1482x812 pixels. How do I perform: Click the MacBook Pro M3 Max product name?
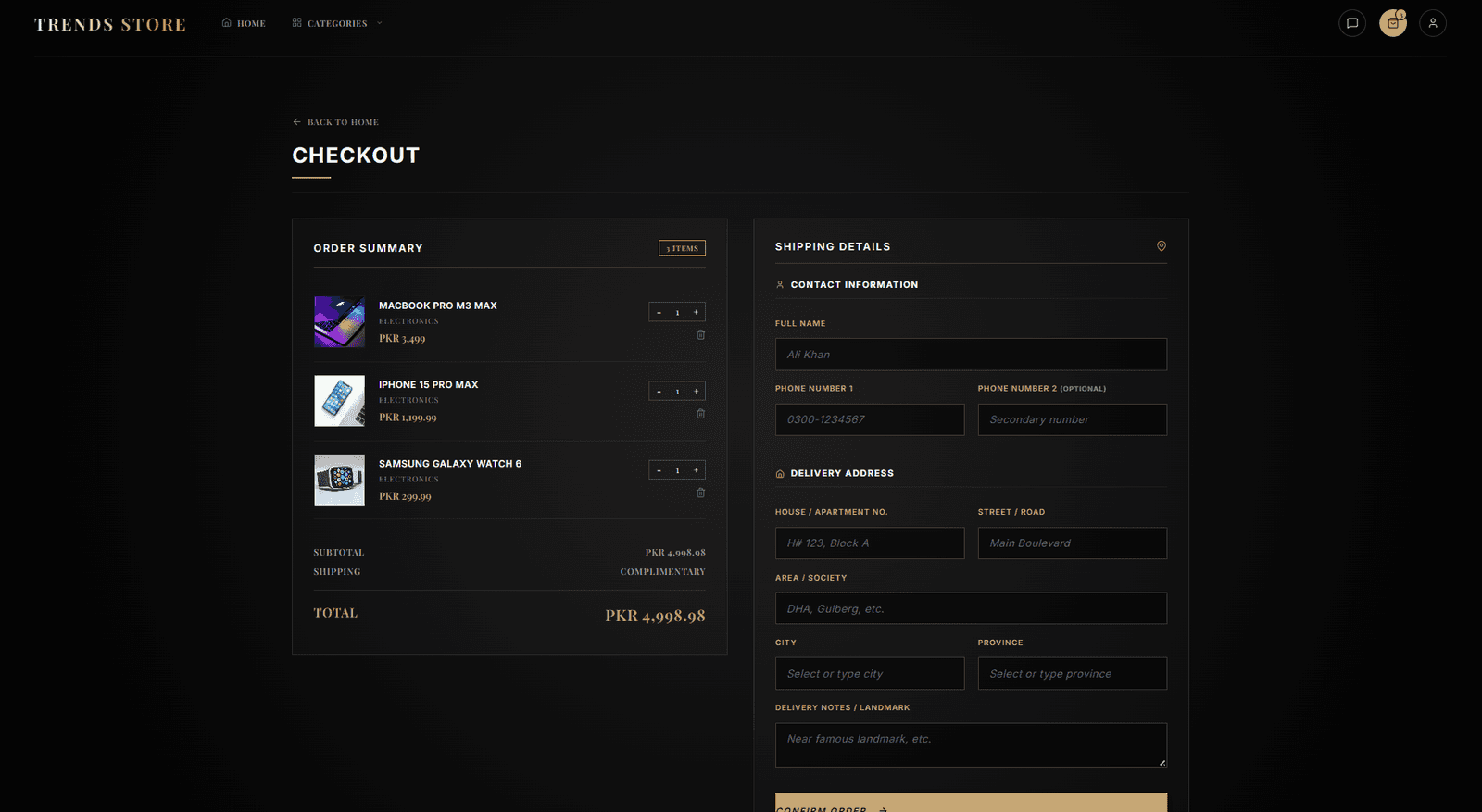tap(438, 306)
